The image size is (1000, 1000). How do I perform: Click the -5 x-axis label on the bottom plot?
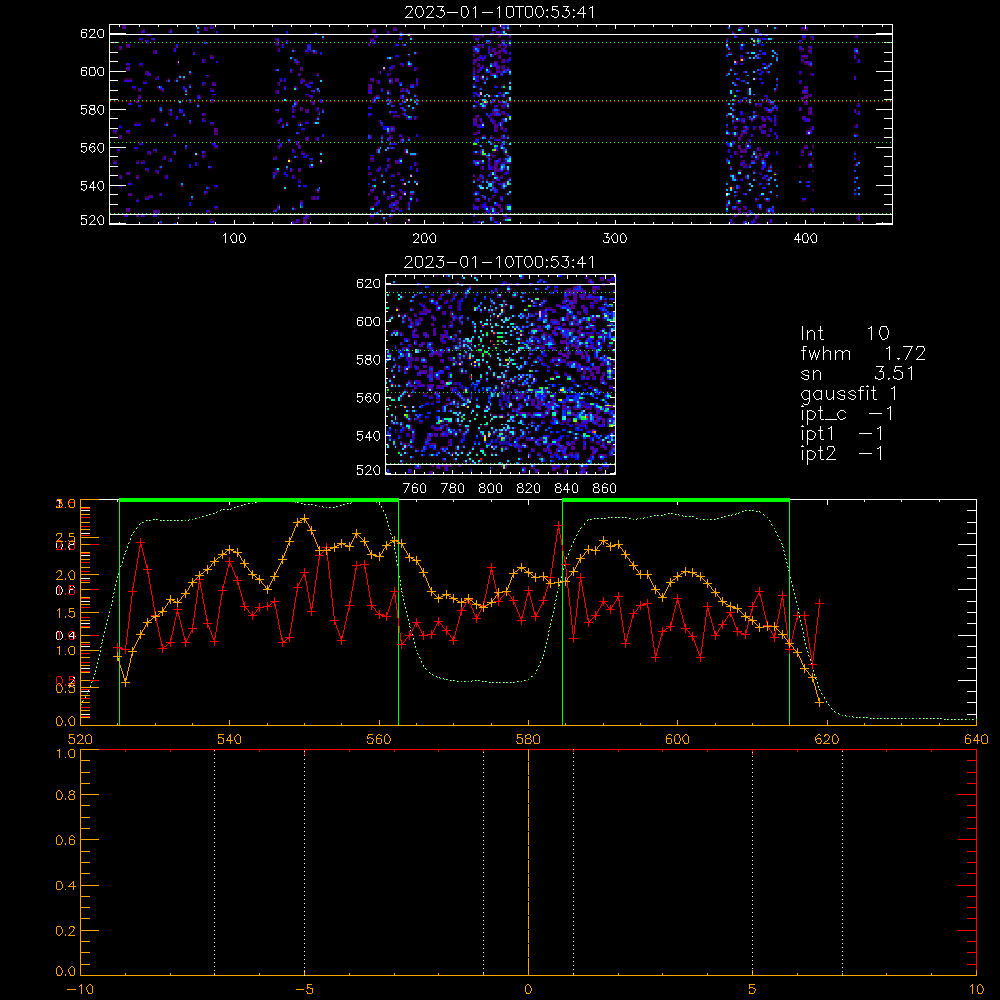304,990
